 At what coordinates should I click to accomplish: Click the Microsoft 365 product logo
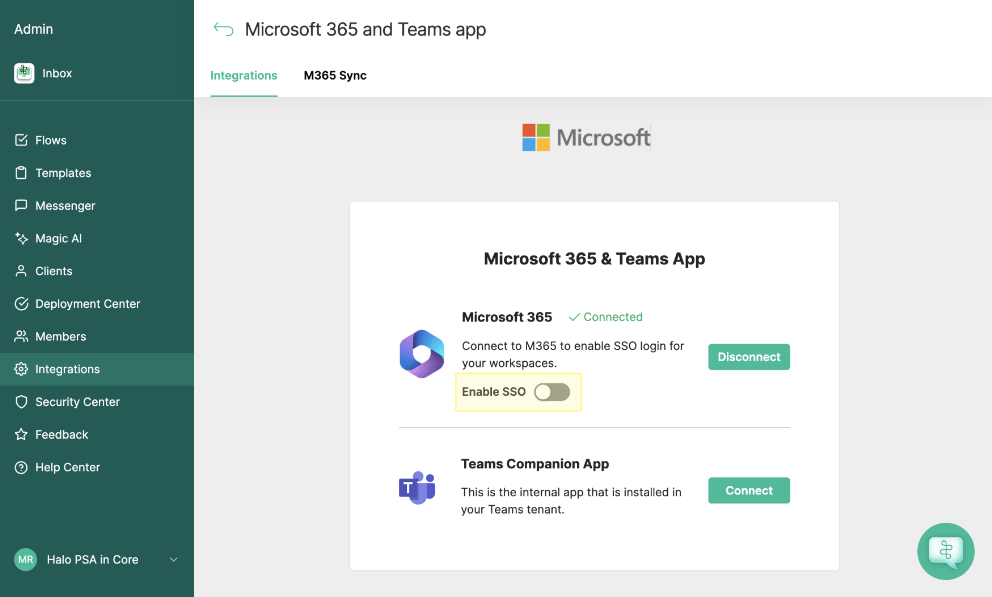click(422, 354)
